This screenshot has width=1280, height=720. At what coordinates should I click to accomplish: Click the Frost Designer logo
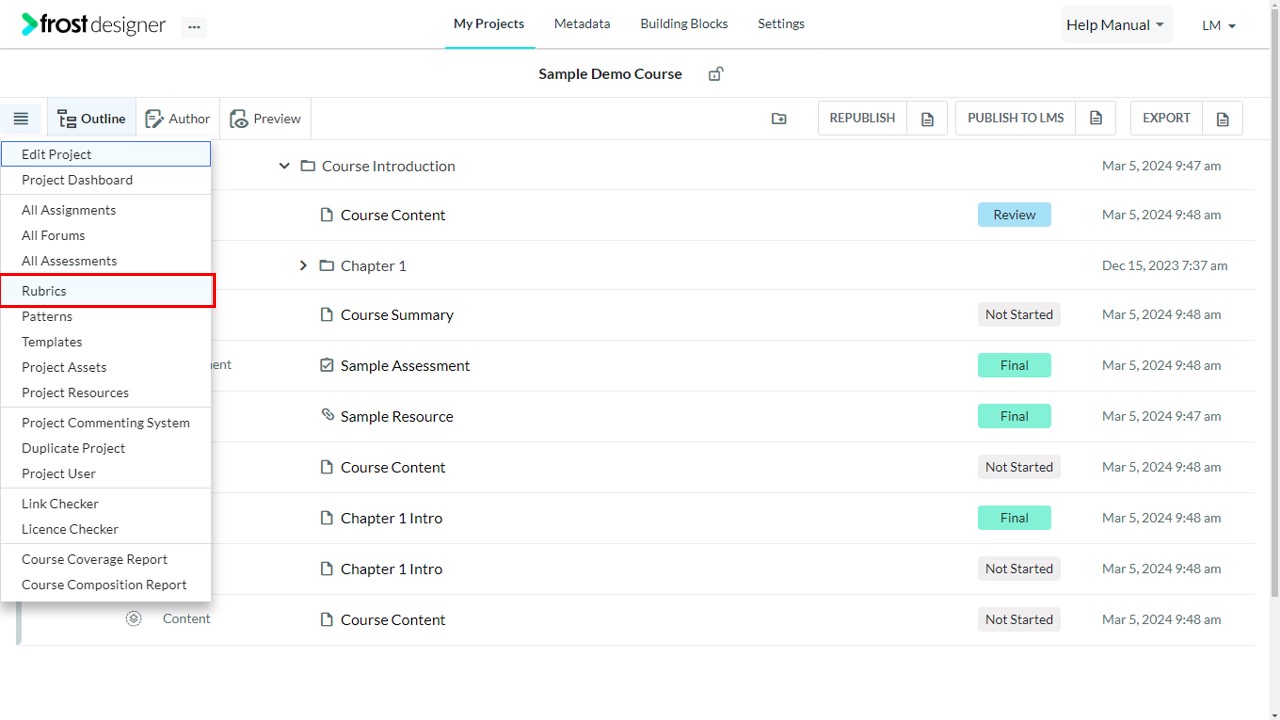(x=94, y=25)
